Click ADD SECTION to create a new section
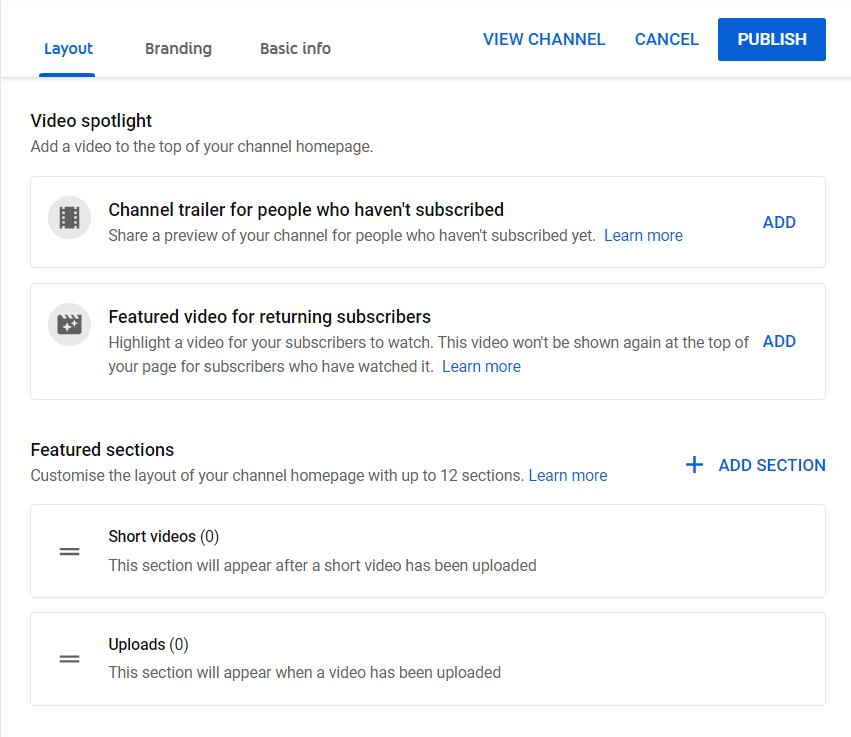The image size is (851, 737). click(771, 465)
